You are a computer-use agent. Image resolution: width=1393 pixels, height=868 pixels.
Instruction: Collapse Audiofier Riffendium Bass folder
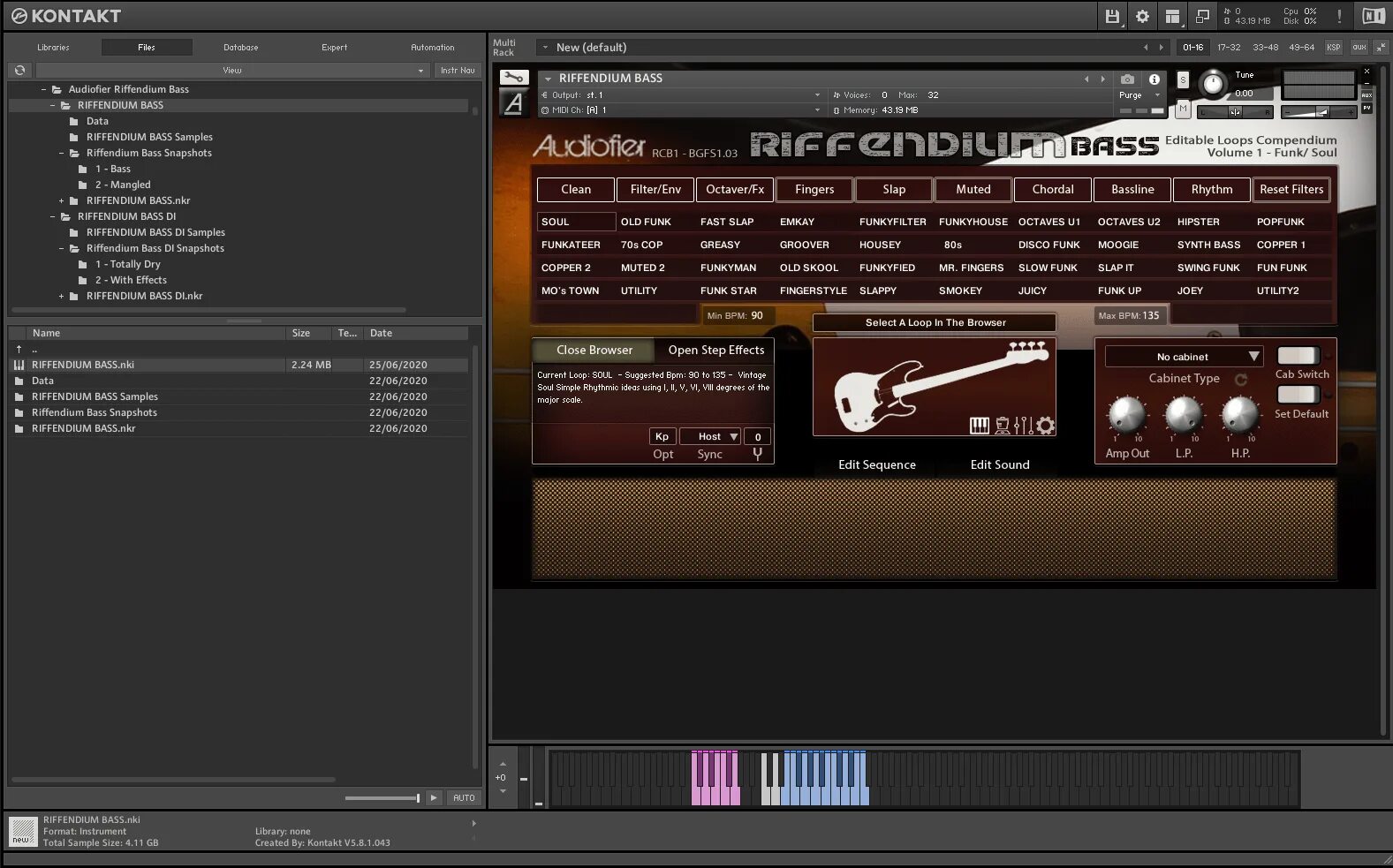pyautogui.click(x=43, y=89)
